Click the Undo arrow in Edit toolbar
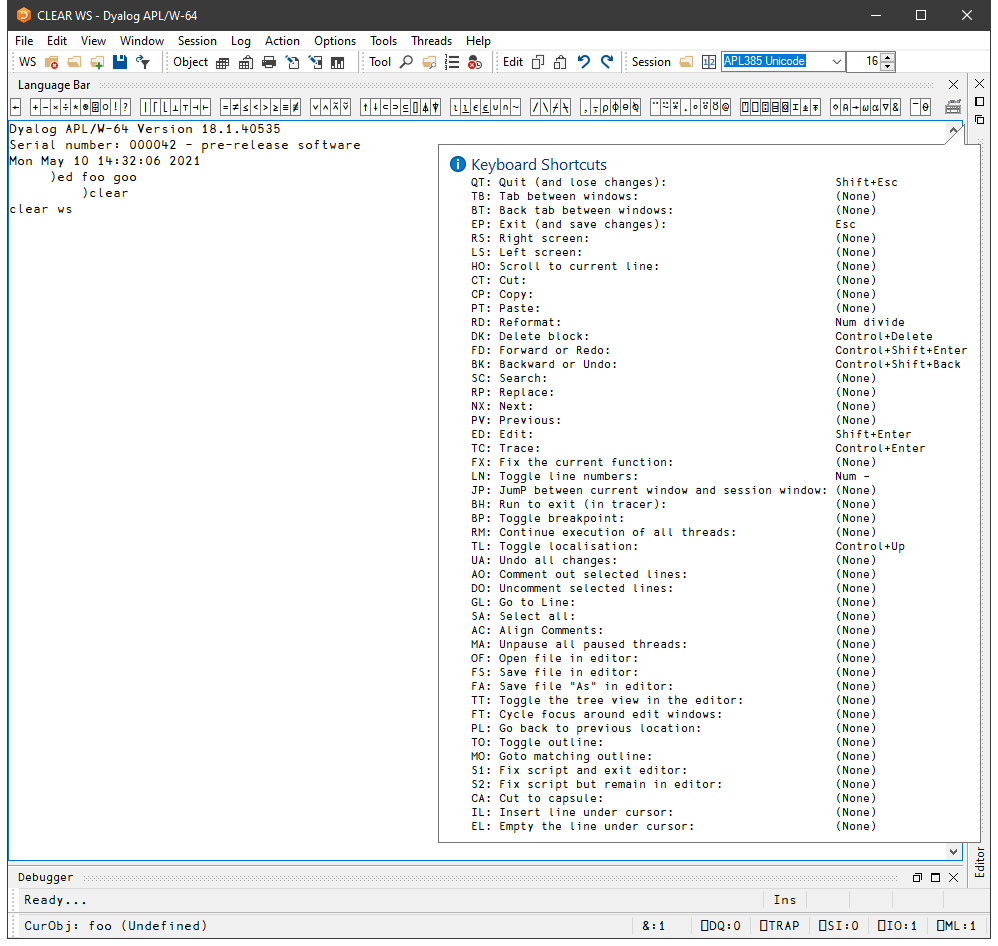 point(584,62)
